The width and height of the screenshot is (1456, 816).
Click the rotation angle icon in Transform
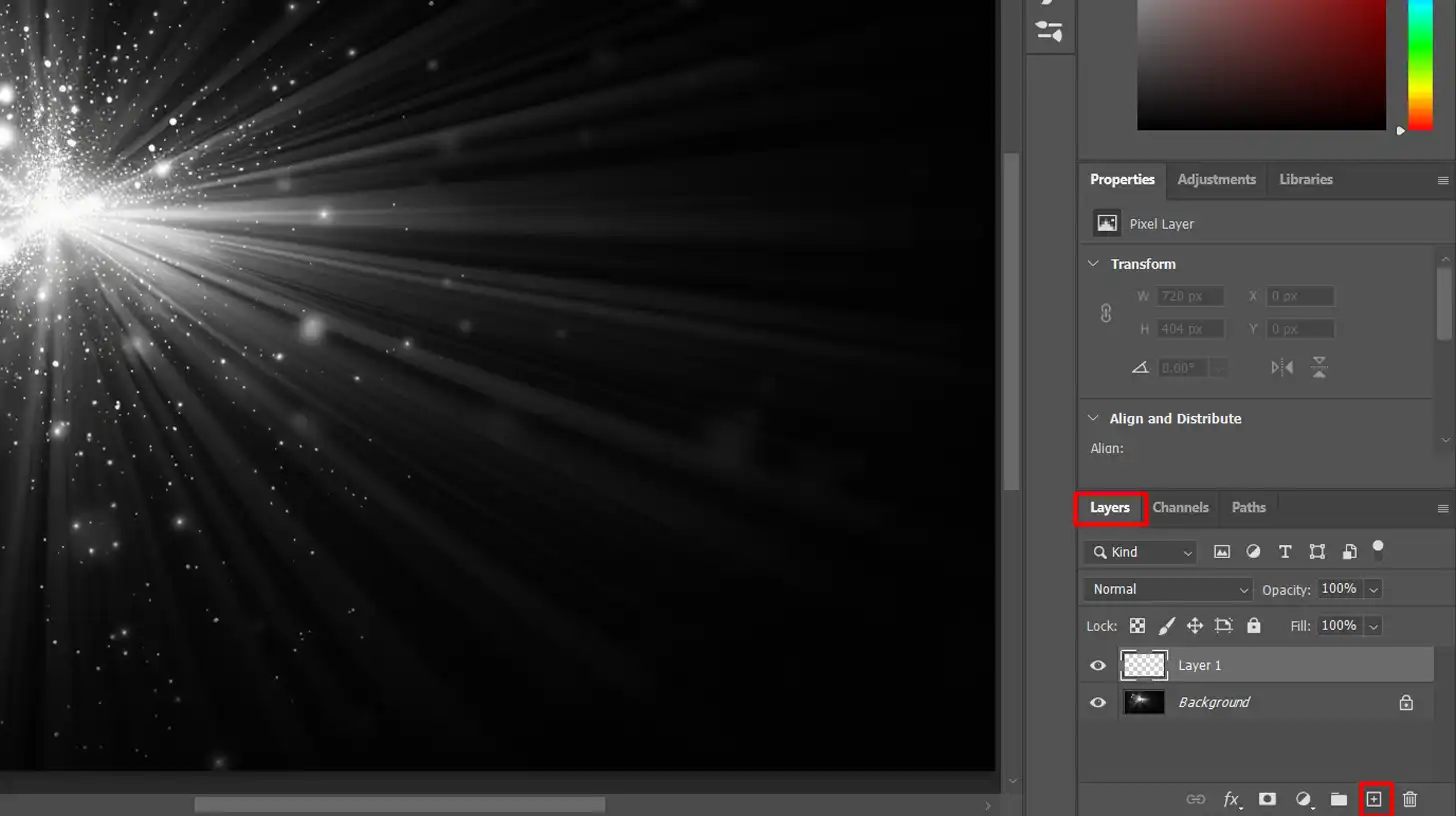pyautogui.click(x=1140, y=367)
